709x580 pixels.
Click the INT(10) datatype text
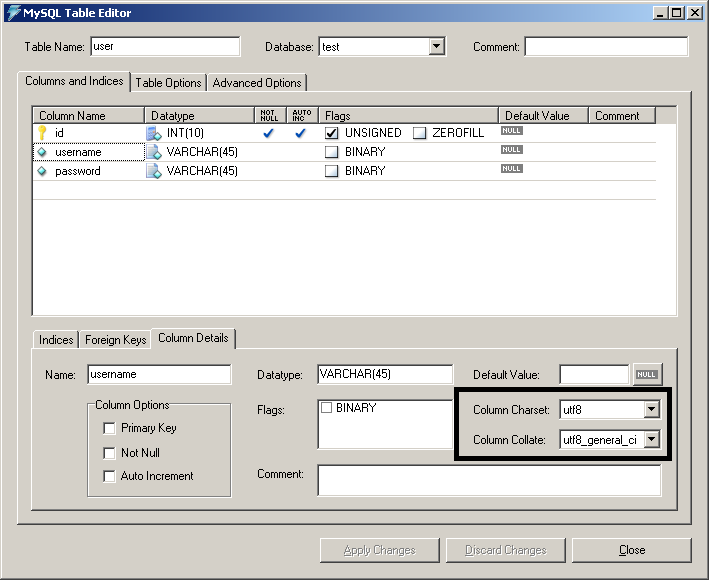click(185, 133)
